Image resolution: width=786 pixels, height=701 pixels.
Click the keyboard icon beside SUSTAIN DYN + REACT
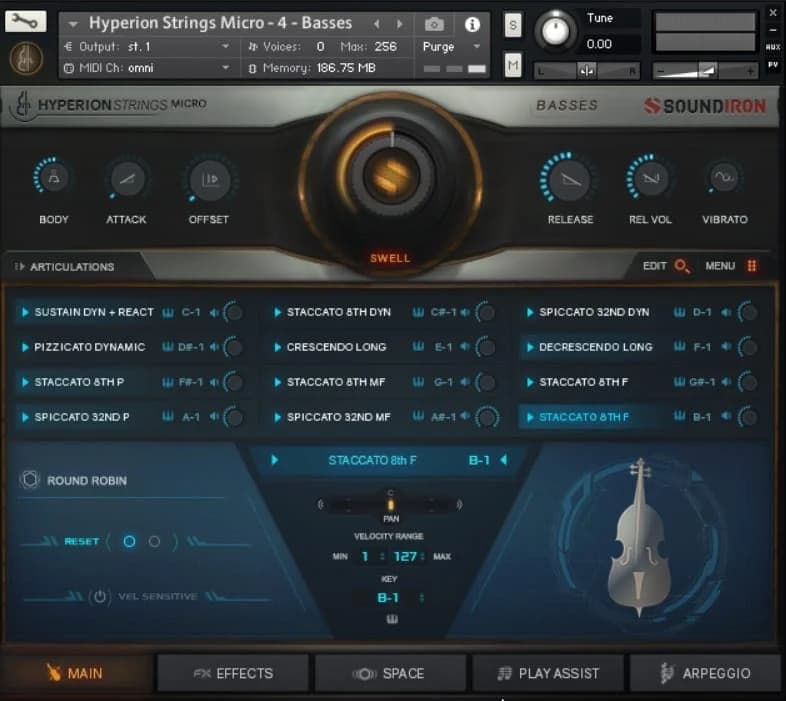coord(168,313)
